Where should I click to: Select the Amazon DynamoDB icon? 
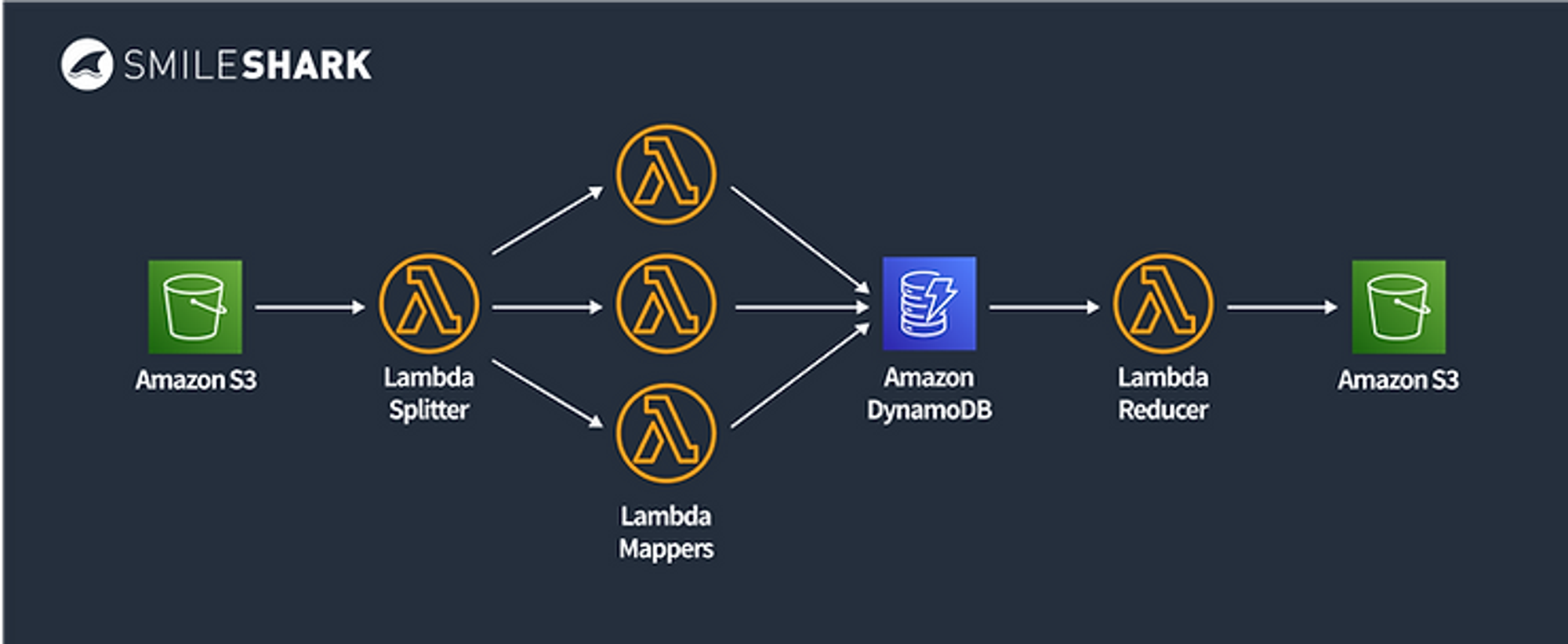tap(930, 303)
